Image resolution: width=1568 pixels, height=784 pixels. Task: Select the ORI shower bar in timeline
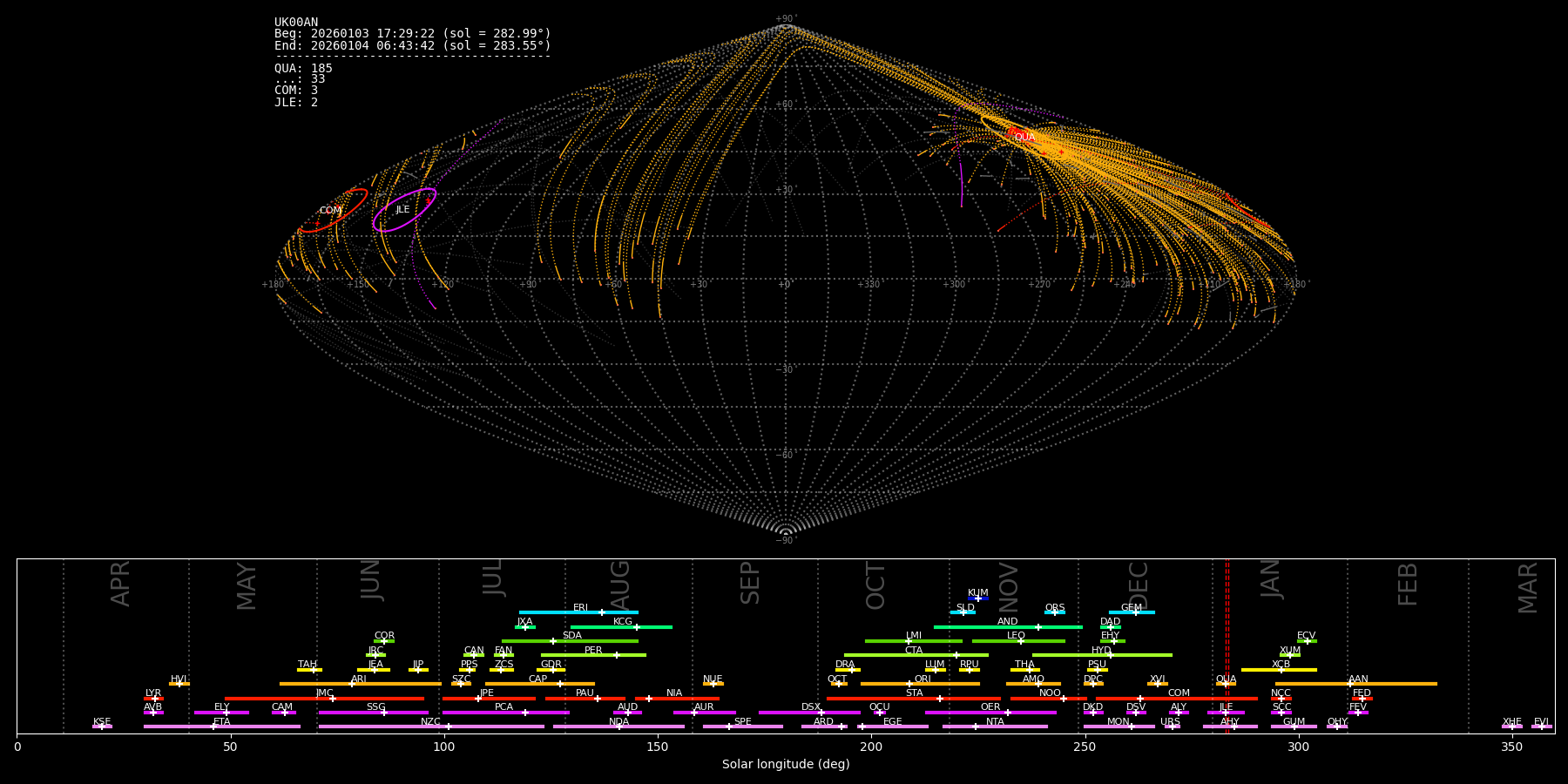[920, 684]
